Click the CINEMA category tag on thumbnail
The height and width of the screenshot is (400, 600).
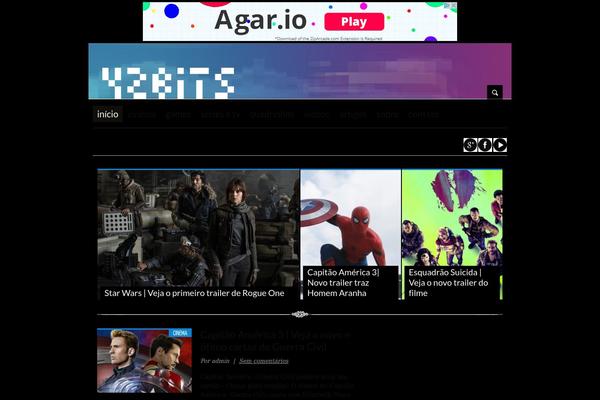[180, 333]
